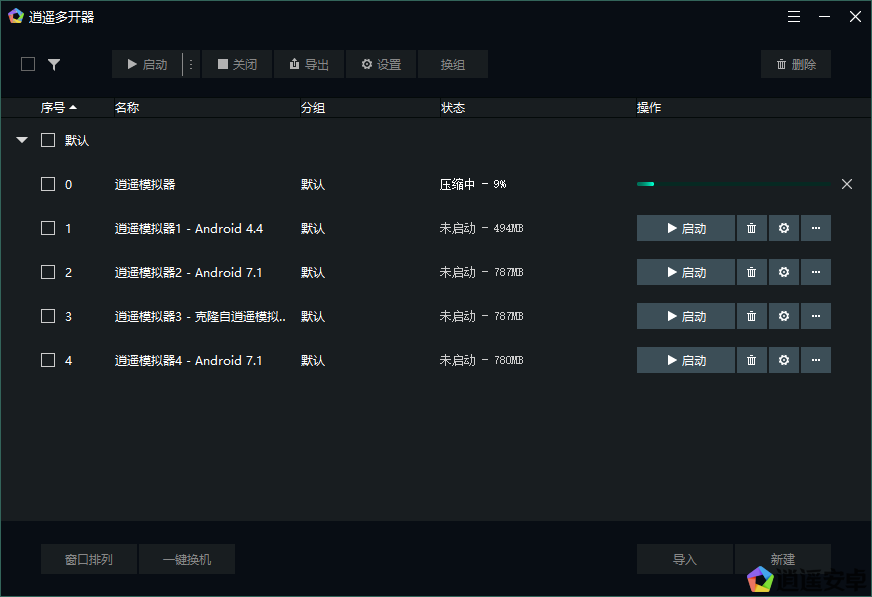
Task: Sort by the 序号 column header
Action: tap(58, 107)
